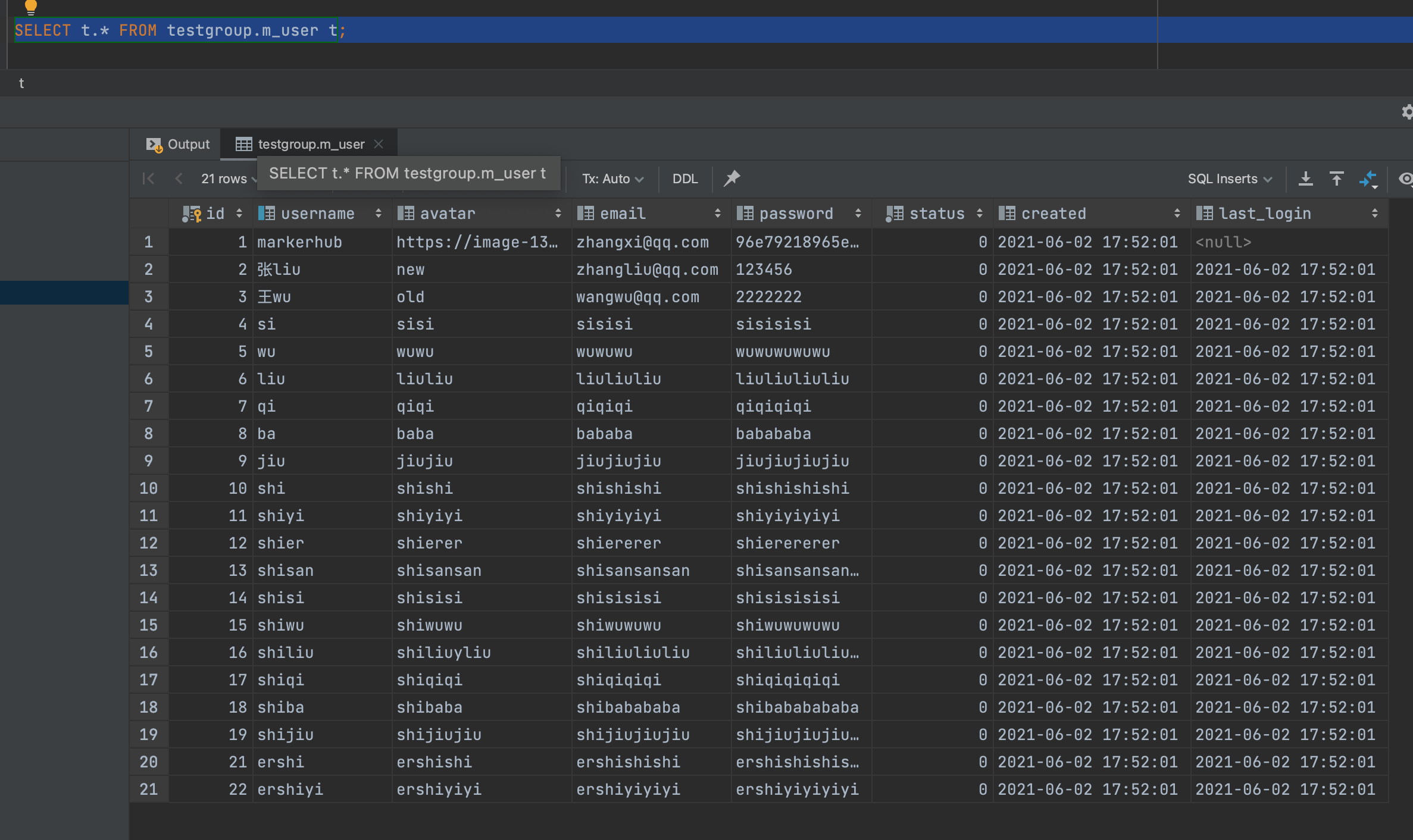
Task: Sort by the id column header
Action: click(211, 214)
